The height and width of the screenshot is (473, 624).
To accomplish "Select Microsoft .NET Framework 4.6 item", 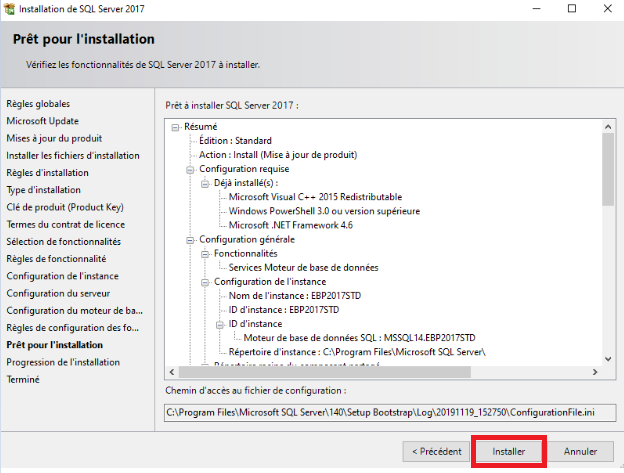I will point(291,225).
